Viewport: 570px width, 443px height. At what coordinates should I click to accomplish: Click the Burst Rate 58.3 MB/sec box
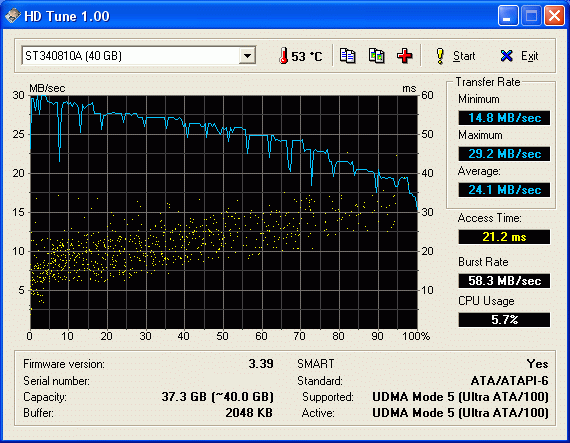(504, 281)
